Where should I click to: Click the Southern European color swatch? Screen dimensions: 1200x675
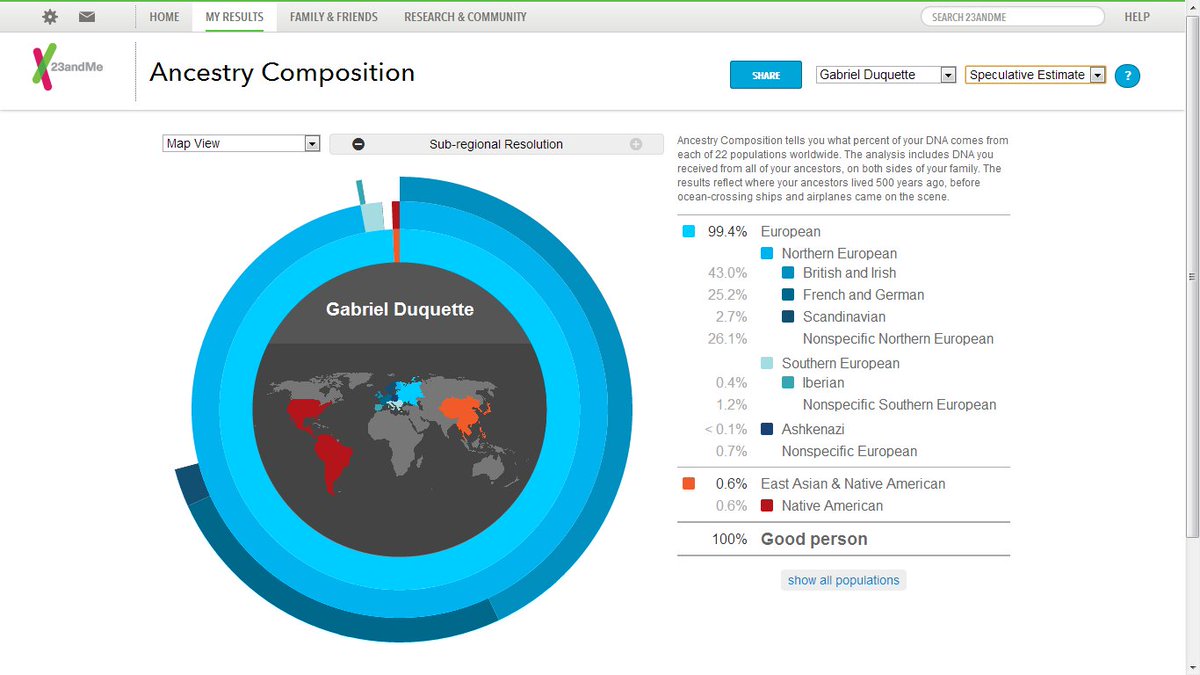click(x=768, y=364)
